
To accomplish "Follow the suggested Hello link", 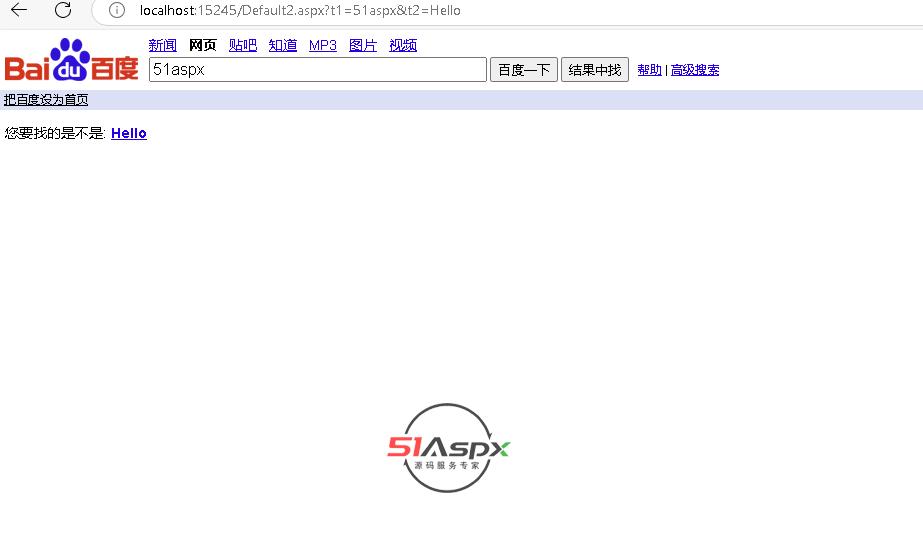I will click(129, 133).
